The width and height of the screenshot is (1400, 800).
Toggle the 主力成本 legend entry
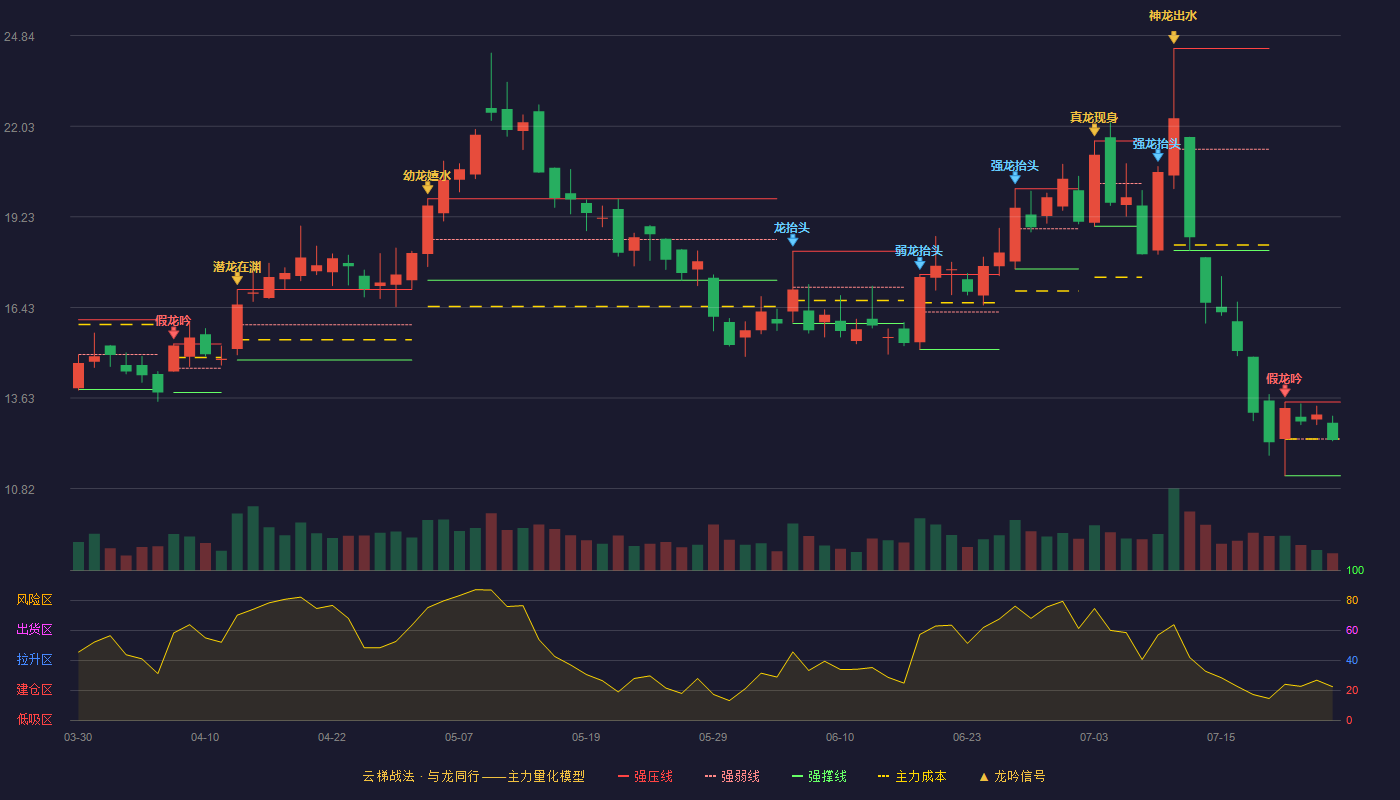pos(912,776)
